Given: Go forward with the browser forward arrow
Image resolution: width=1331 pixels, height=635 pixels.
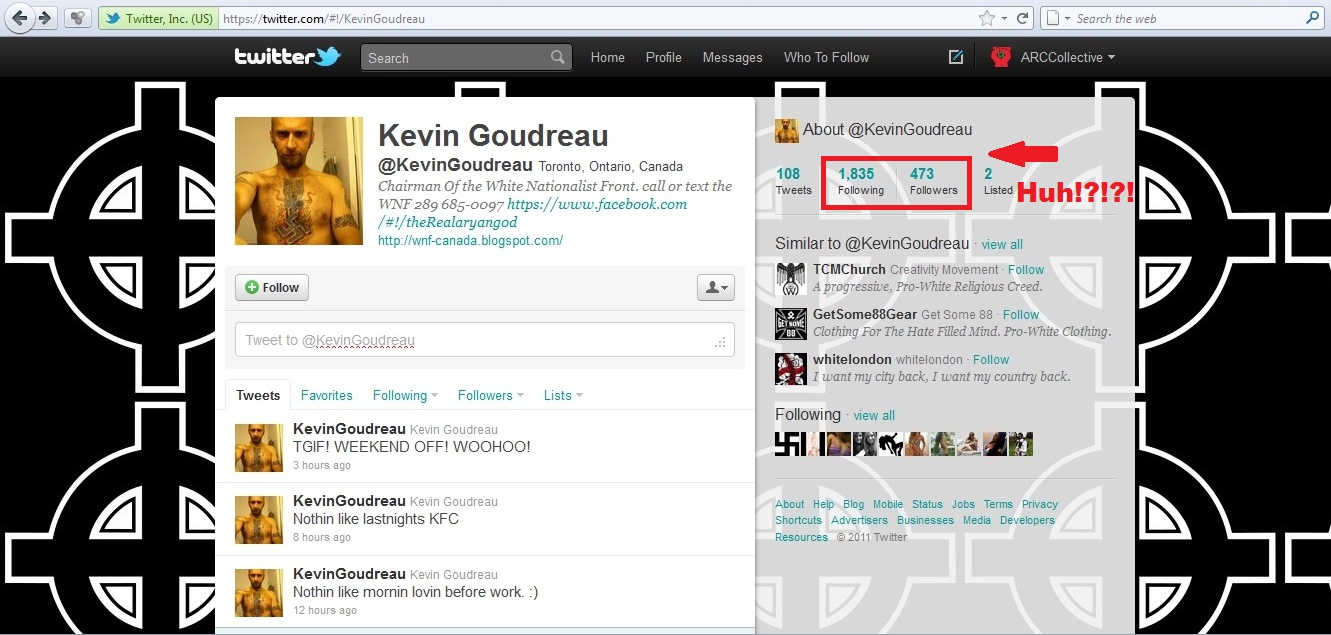Looking at the screenshot, I should 44,18.
